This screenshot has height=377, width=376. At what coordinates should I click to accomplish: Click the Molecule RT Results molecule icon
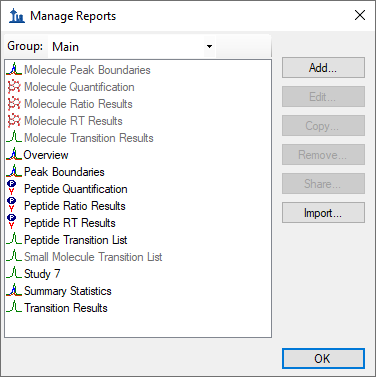tap(14, 121)
